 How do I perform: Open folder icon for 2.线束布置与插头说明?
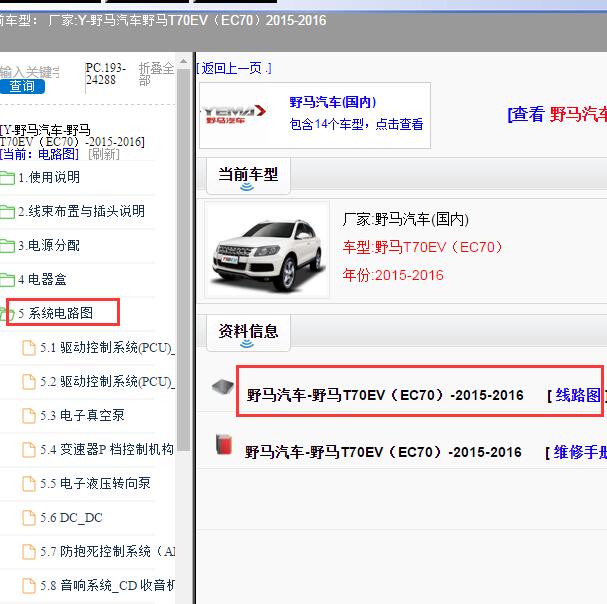pyautogui.click(x=7, y=212)
